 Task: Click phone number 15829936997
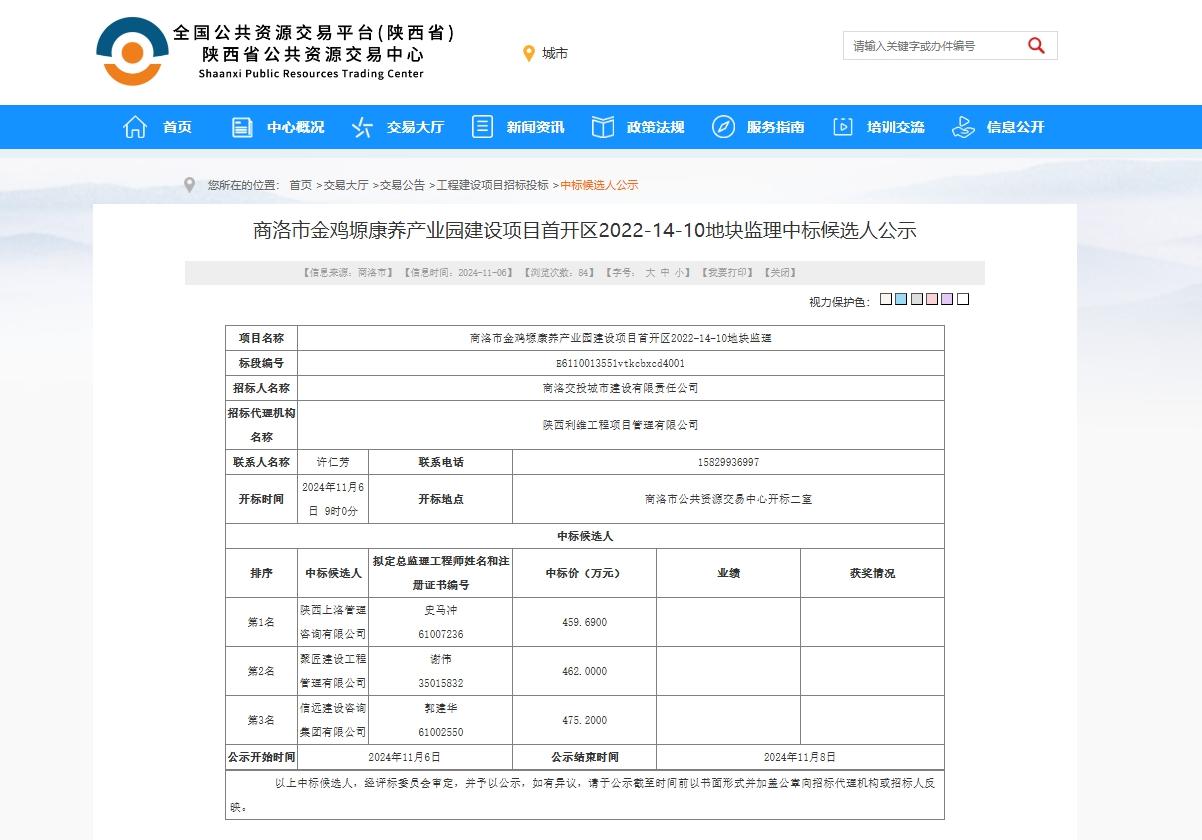(728, 462)
